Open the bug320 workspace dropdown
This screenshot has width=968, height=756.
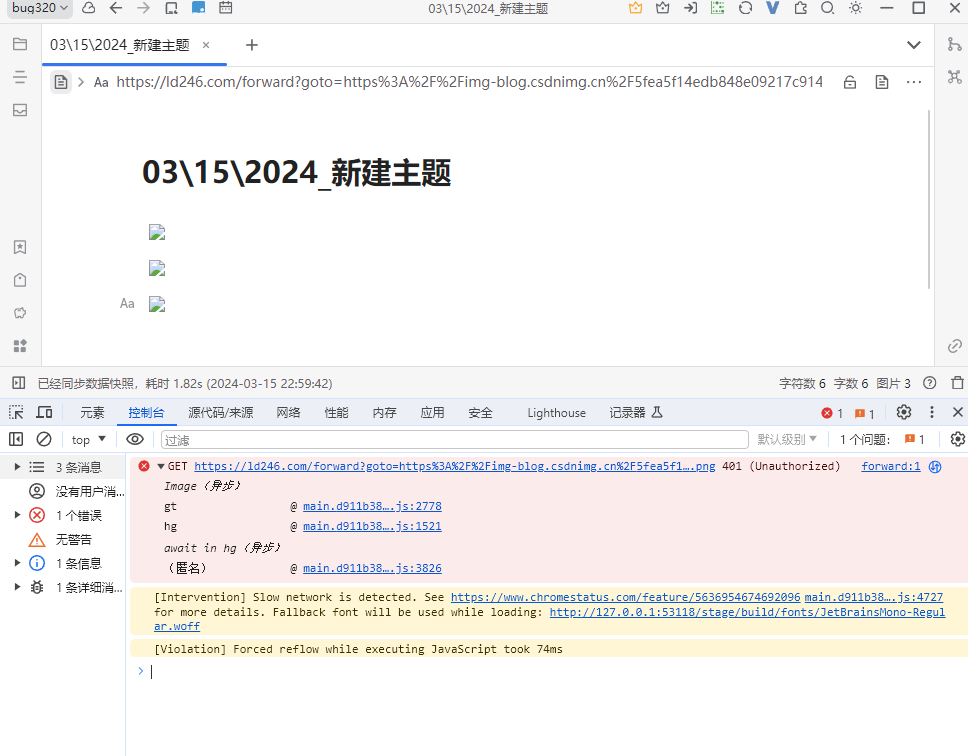[40, 8]
